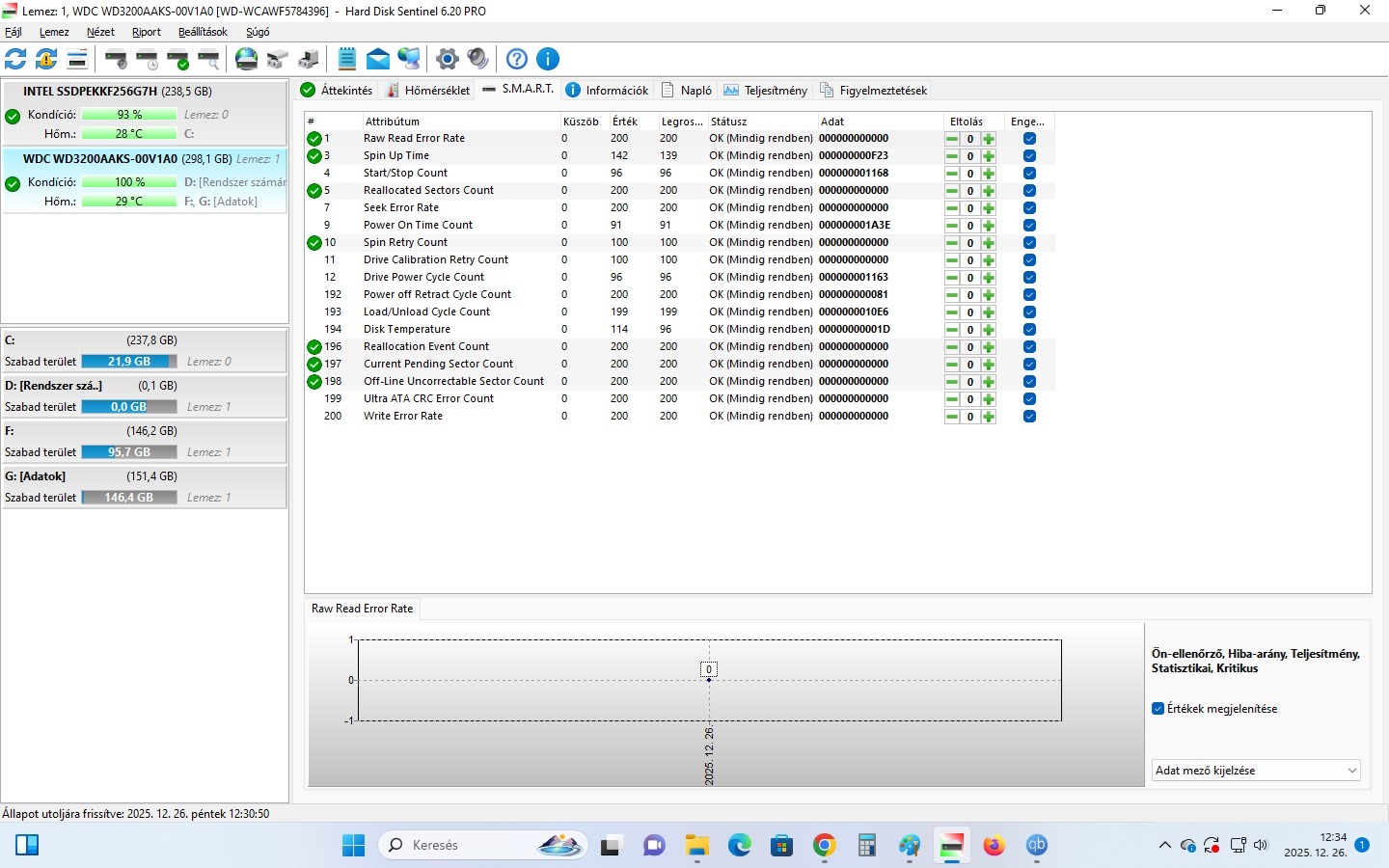
Task: Decrease offset for Disk Temperature
Action: coord(952,330)
